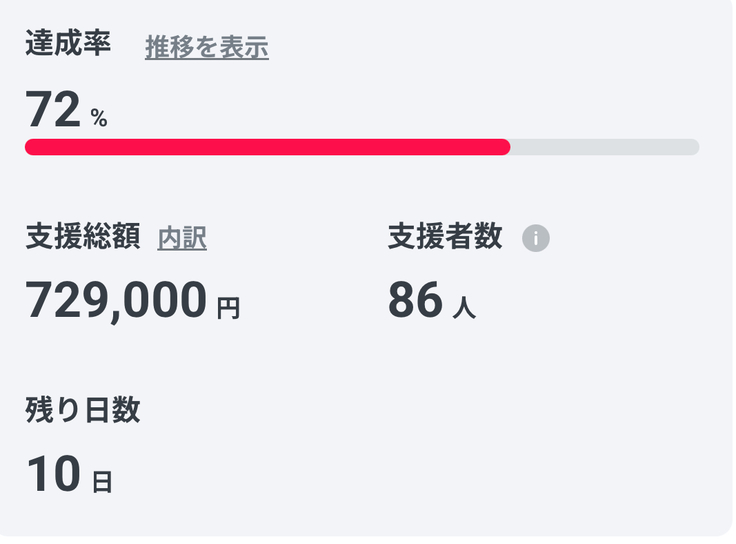Image resolution: width=736 pixels, height=544 pixels.
Task: Click the right tip of the red progress fill
Action: [x=505, y=147]
